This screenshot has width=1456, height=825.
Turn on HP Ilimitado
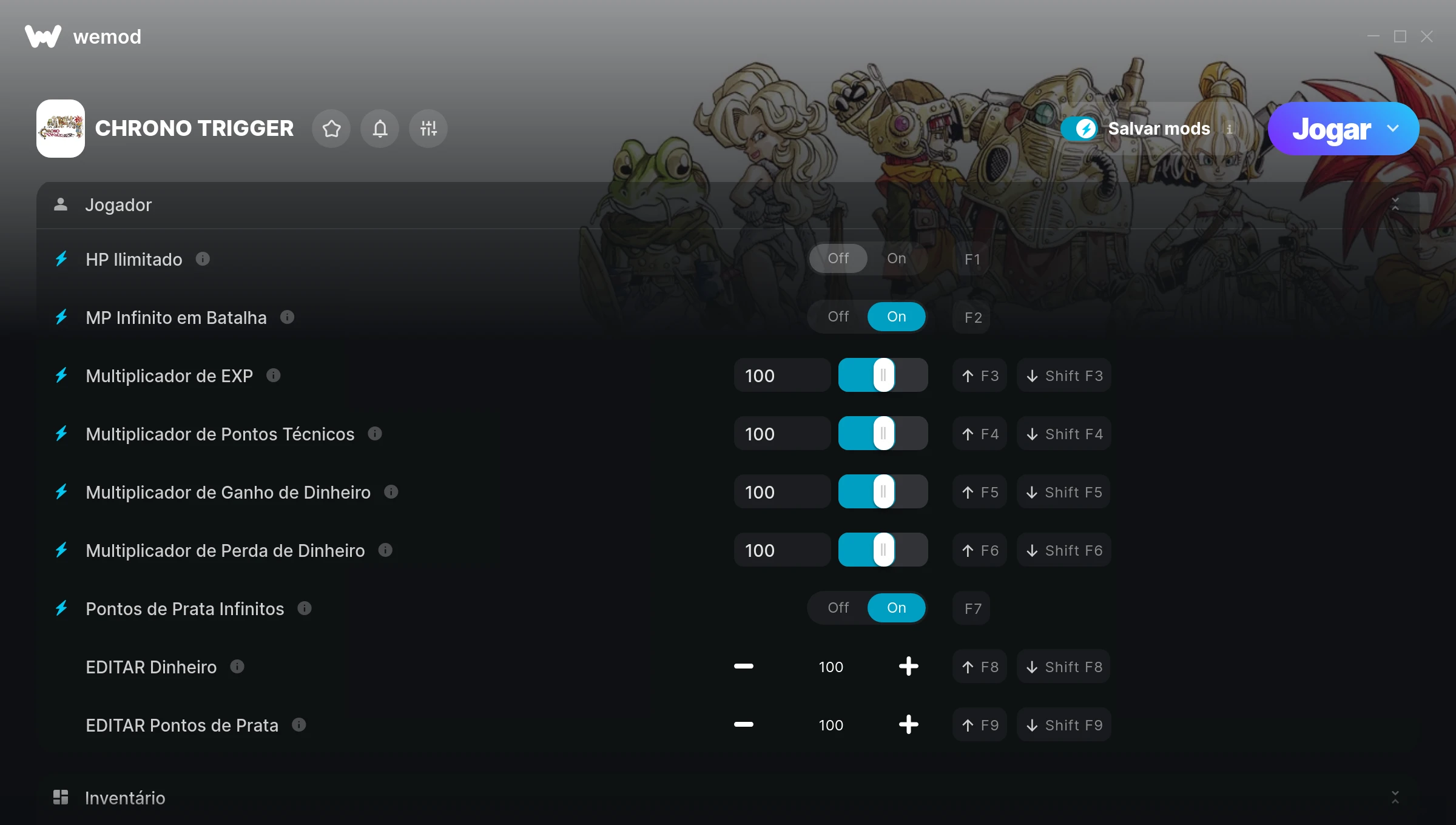(x=896, y=258)
